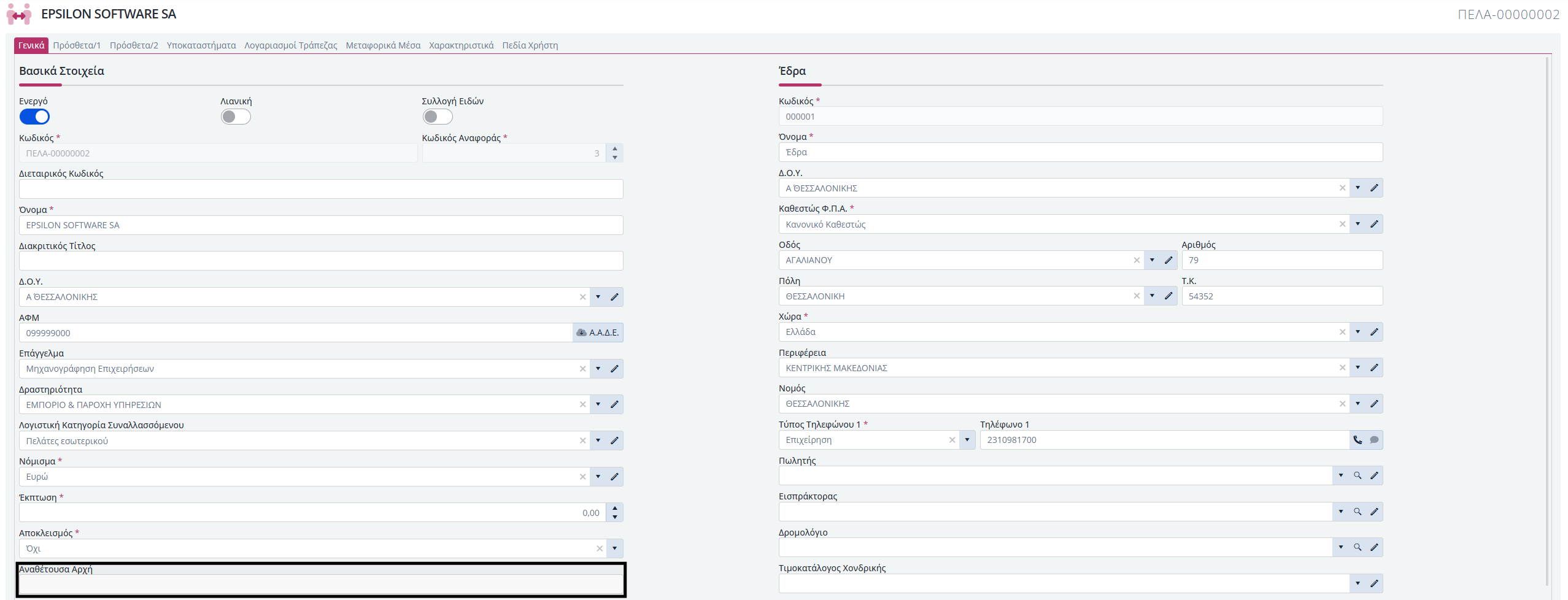Edit the Δ.Ο.Υ. entry in Βασικά Στοιχεία
The image size is (1568, 600).
[x=614, y=297]
